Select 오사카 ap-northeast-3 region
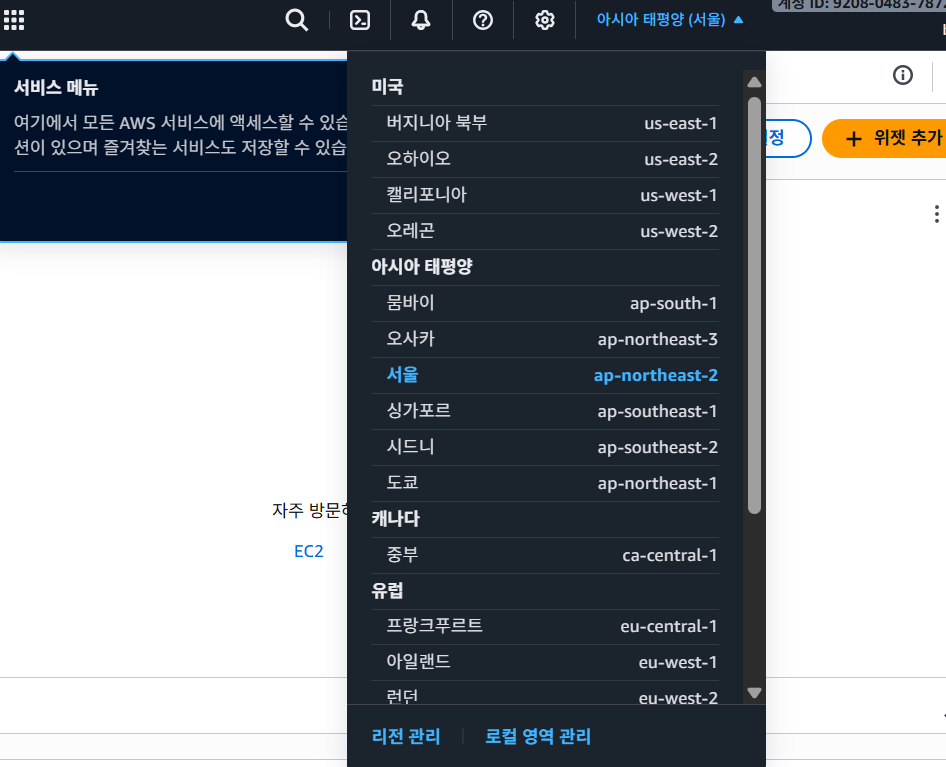Image resolution: width=946 pixels, height=767 pixels. (545, 339)
